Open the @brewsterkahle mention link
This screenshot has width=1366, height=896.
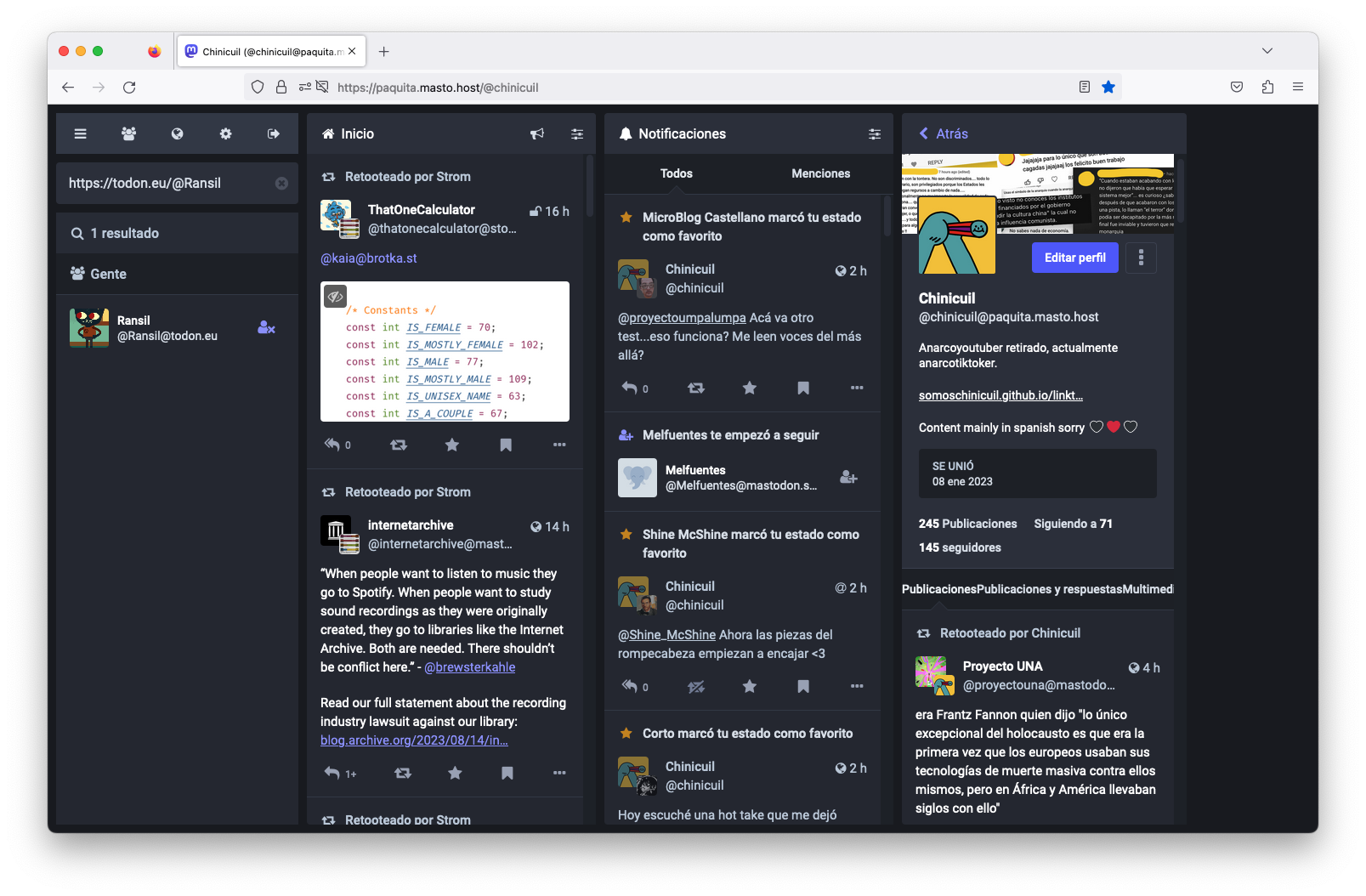coord(470,667)
